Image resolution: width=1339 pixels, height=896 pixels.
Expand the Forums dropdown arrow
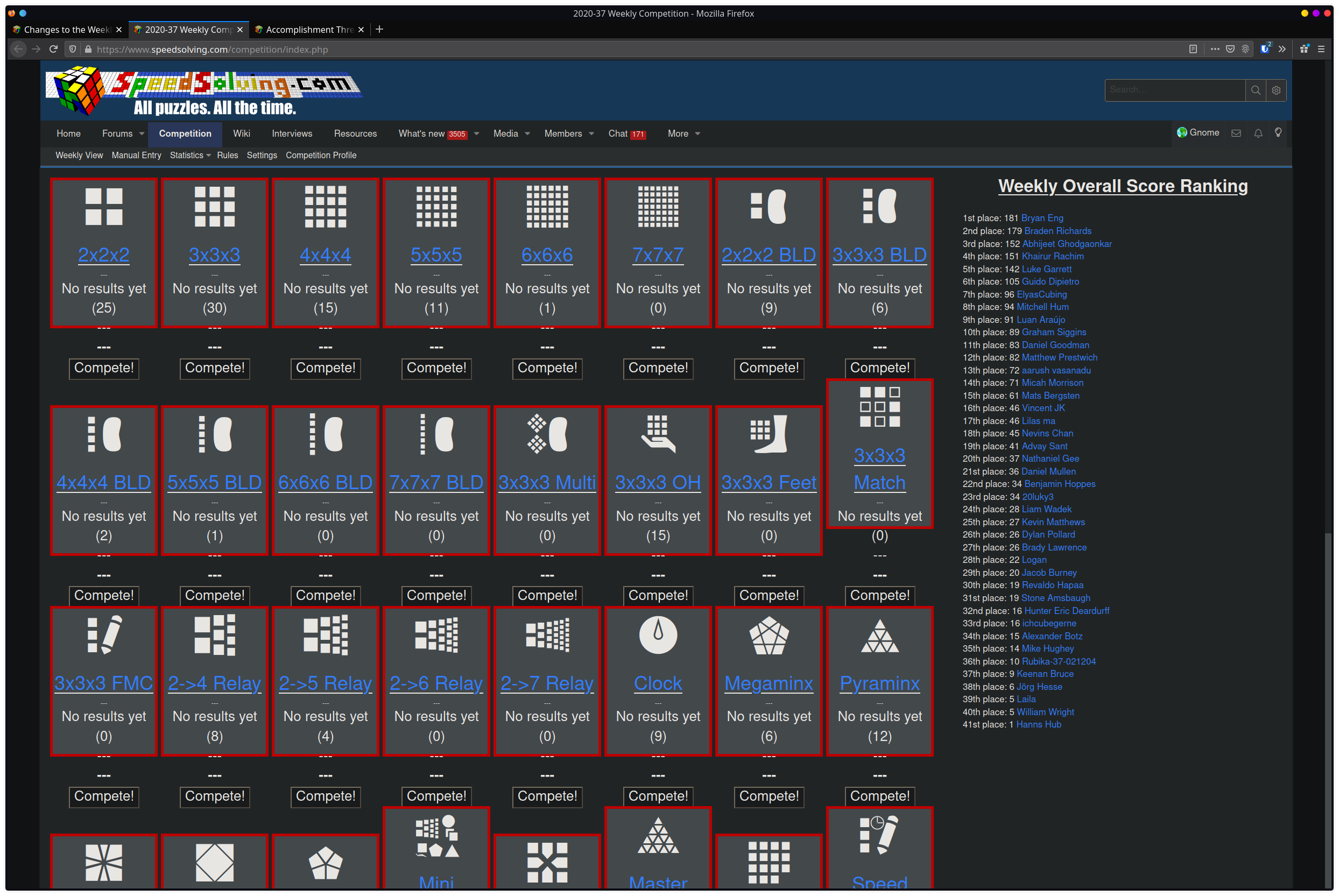142,133
